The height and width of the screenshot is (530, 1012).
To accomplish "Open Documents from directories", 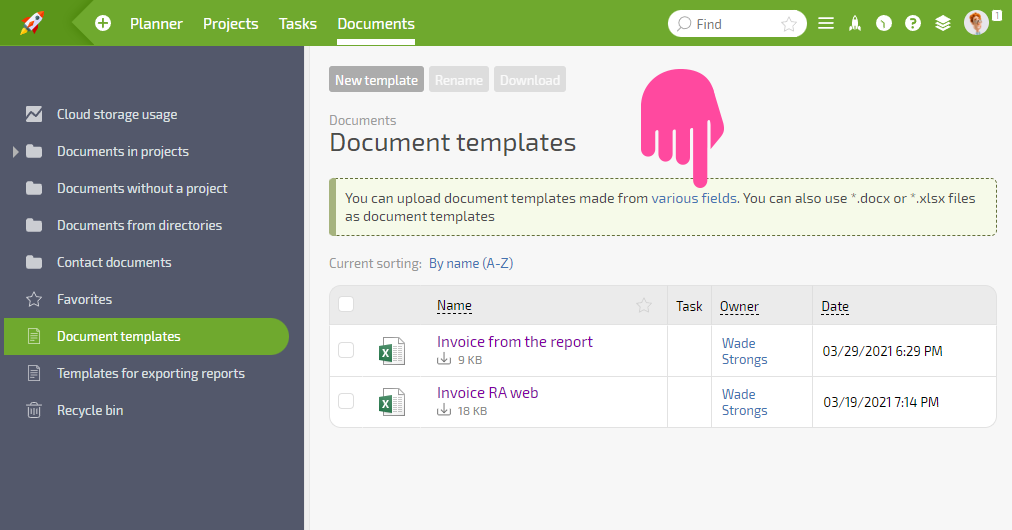I will coord(139,225).
